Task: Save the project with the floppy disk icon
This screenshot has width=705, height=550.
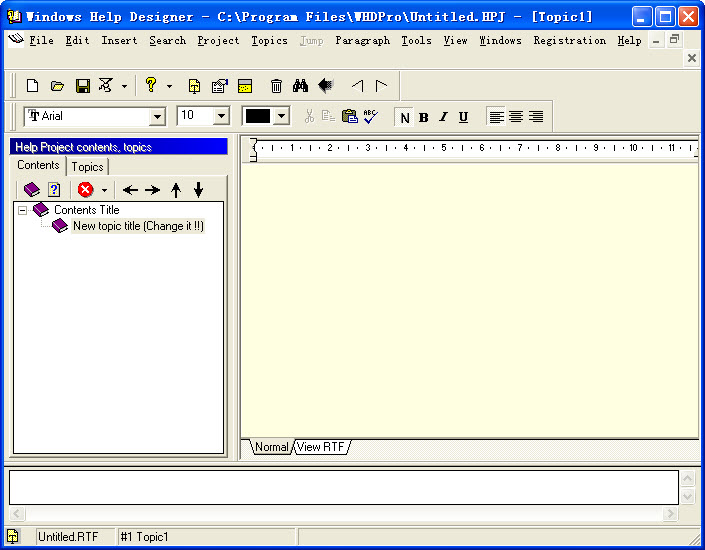Action: (x=83, y=85)
